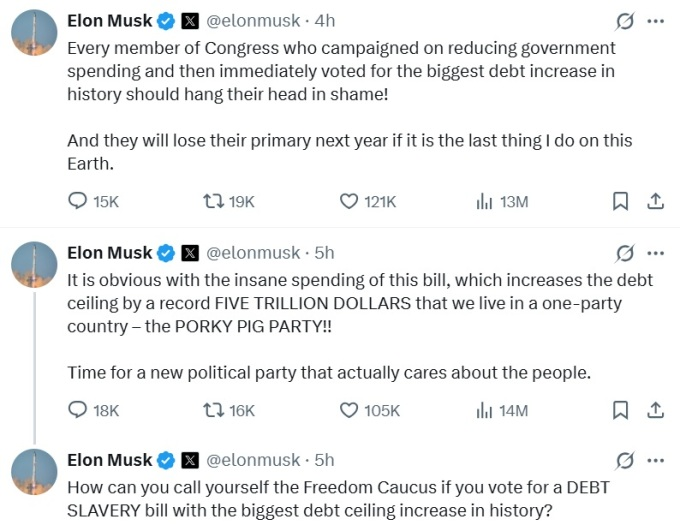Open Grok icon on the Freedom Caucus tweet
Image resolution: width=680 pixels, height=531 pixels.
pyautogui.click(x=626, y=461)
